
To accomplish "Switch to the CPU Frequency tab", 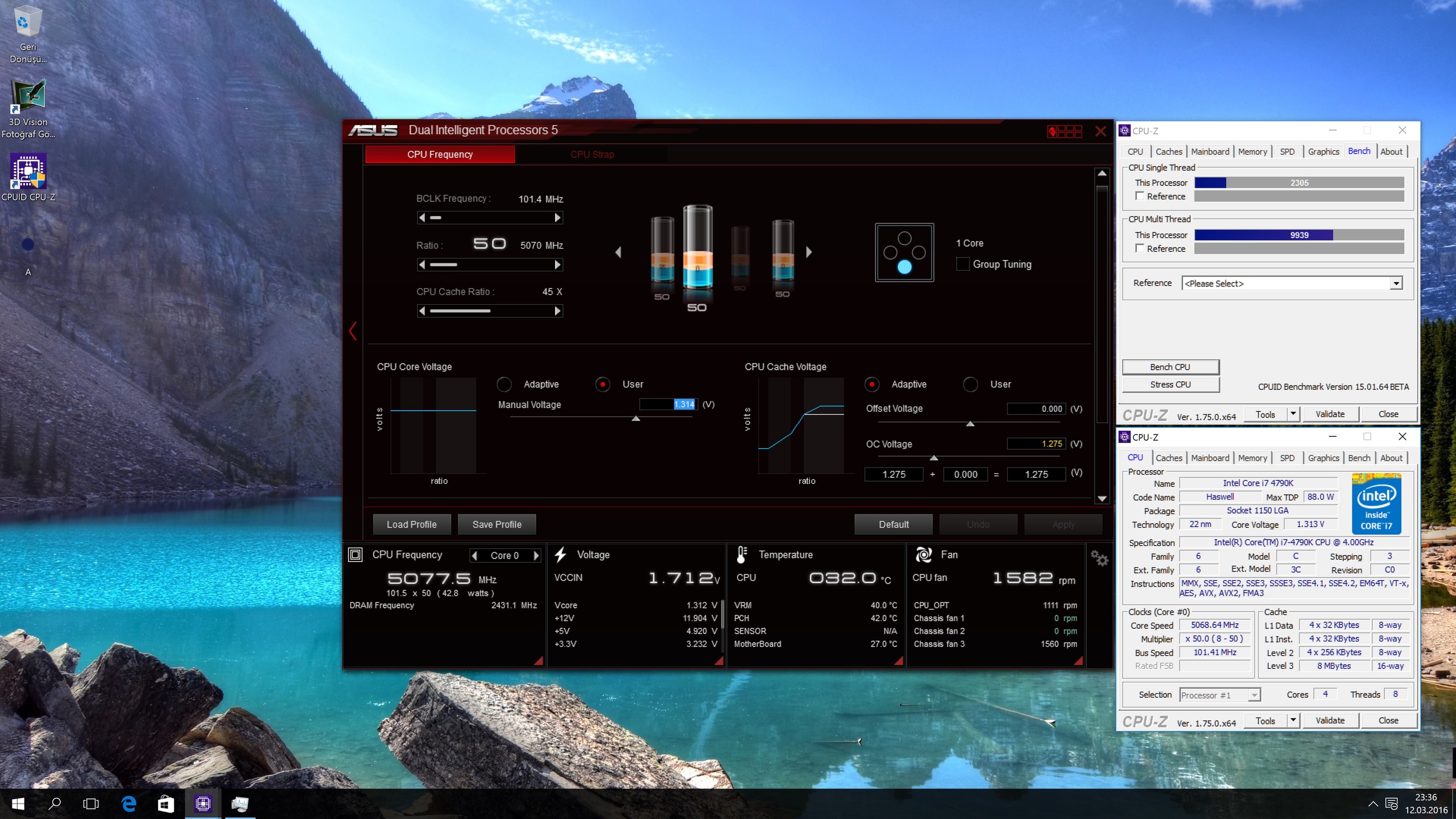I will tap(440, 154).
